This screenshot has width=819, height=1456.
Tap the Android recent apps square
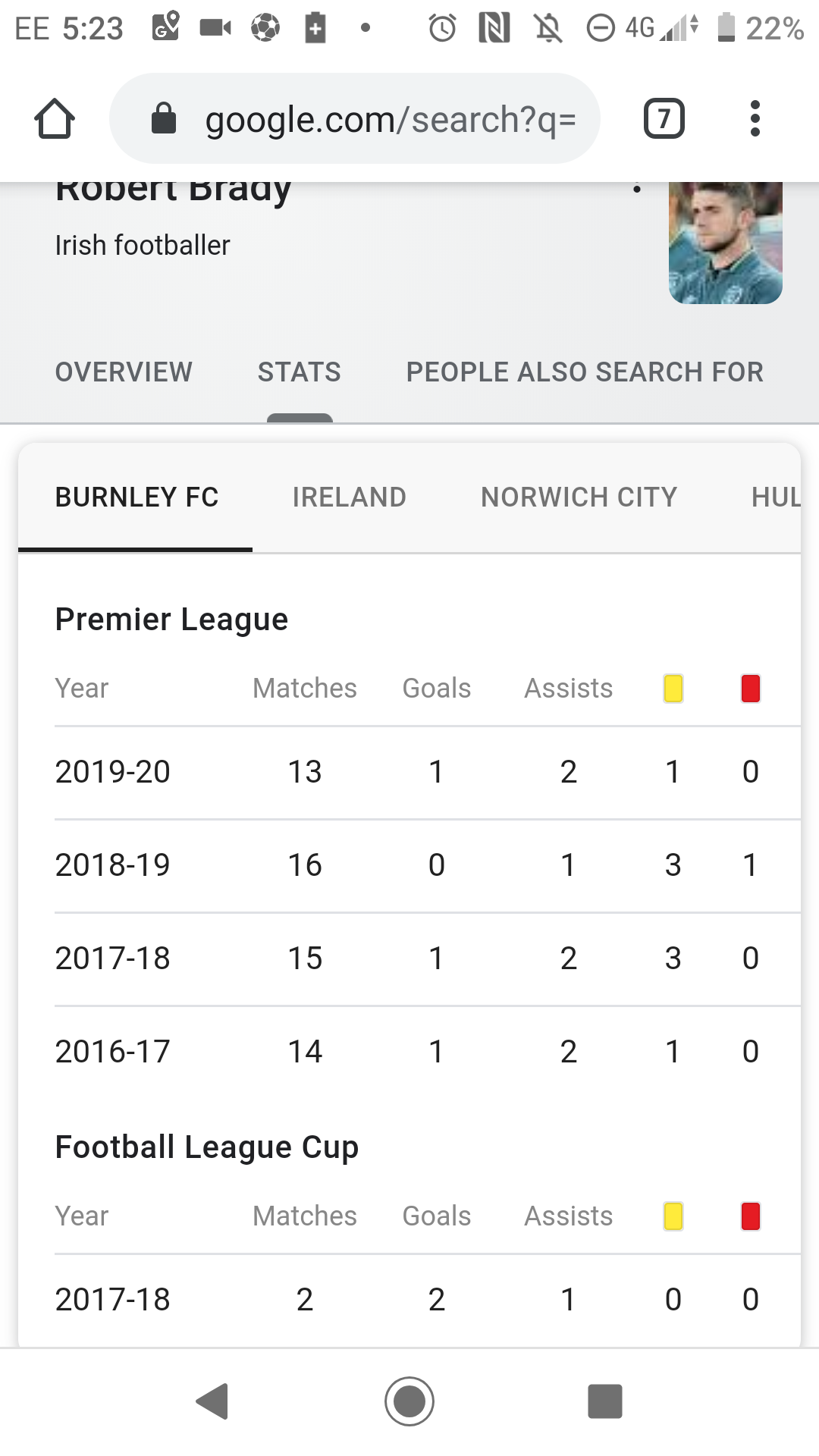[x=605, y=1401]
